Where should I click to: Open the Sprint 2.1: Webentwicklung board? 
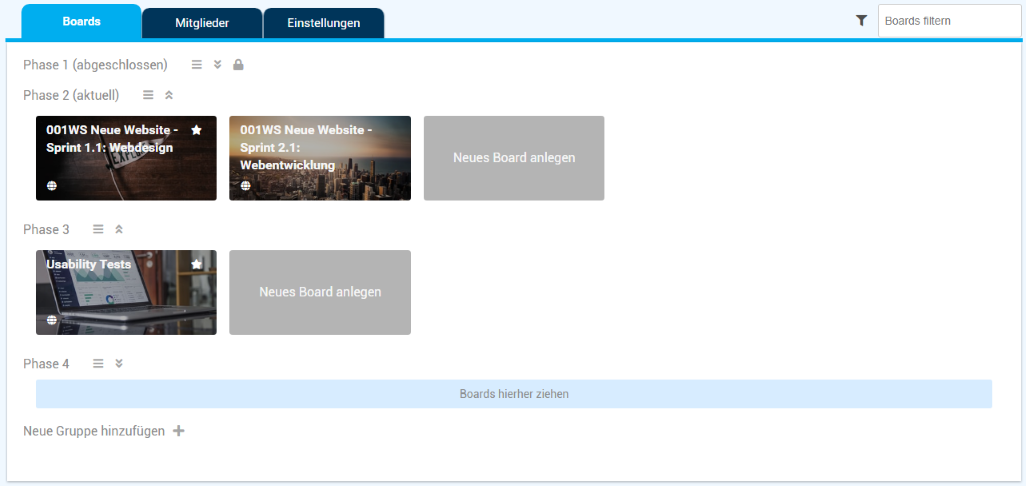(x=320, y=158)
